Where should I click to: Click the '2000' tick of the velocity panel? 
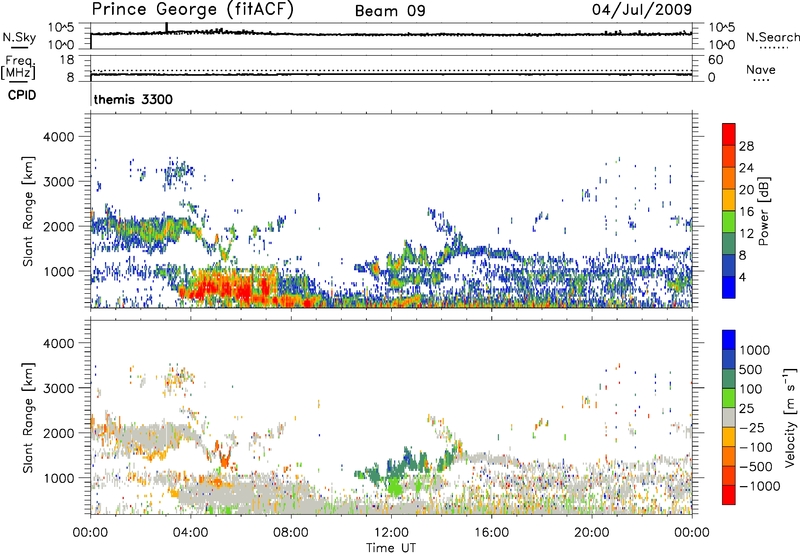point(58,433)
